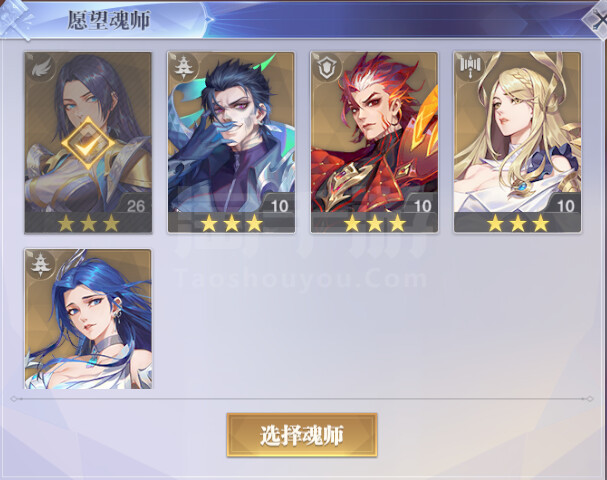Screen dimensions: 607x480
Task: Select the dark-haired masked man card
Action: pos(231,142)
